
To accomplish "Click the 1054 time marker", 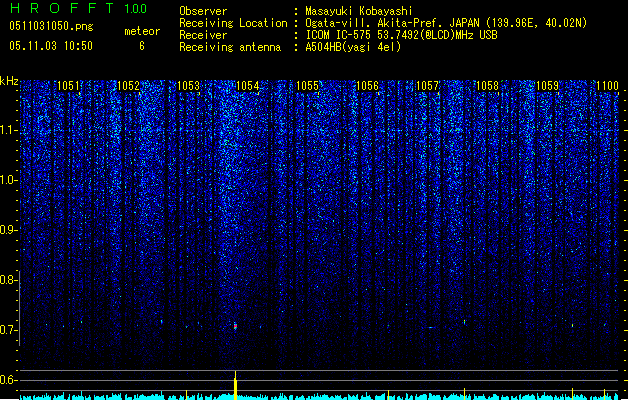I will click(x=248, y=86).
